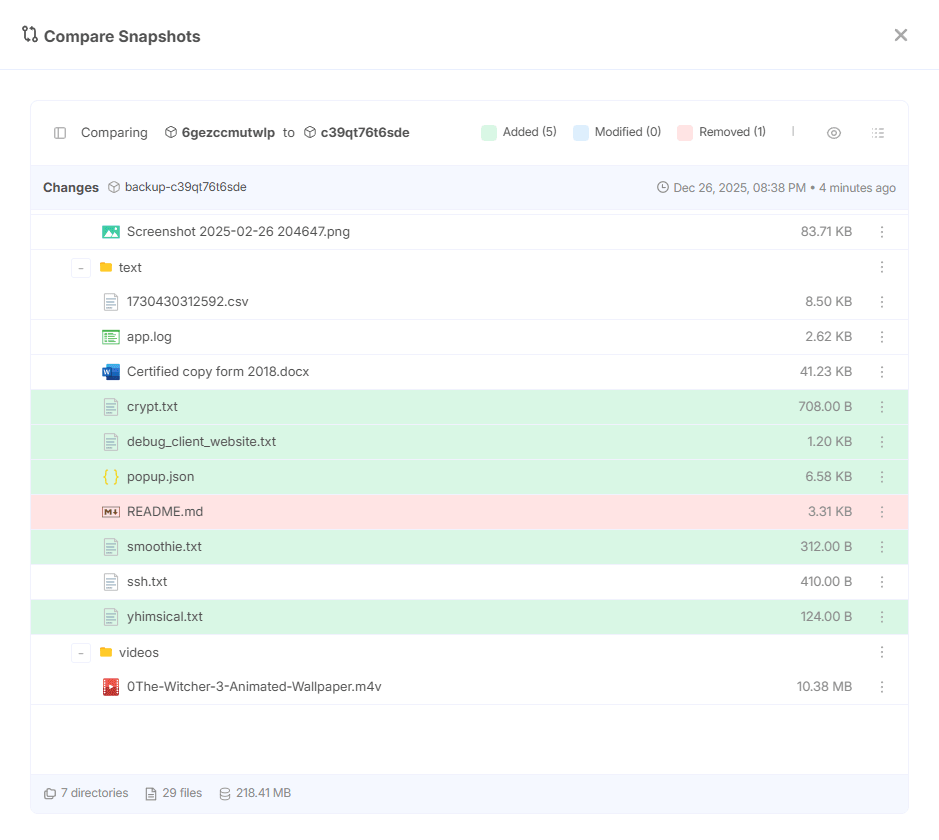Select source snapshot 6gezccmutwlp
Viewport: 939px width, 840px height.
[x=227, y=133]
